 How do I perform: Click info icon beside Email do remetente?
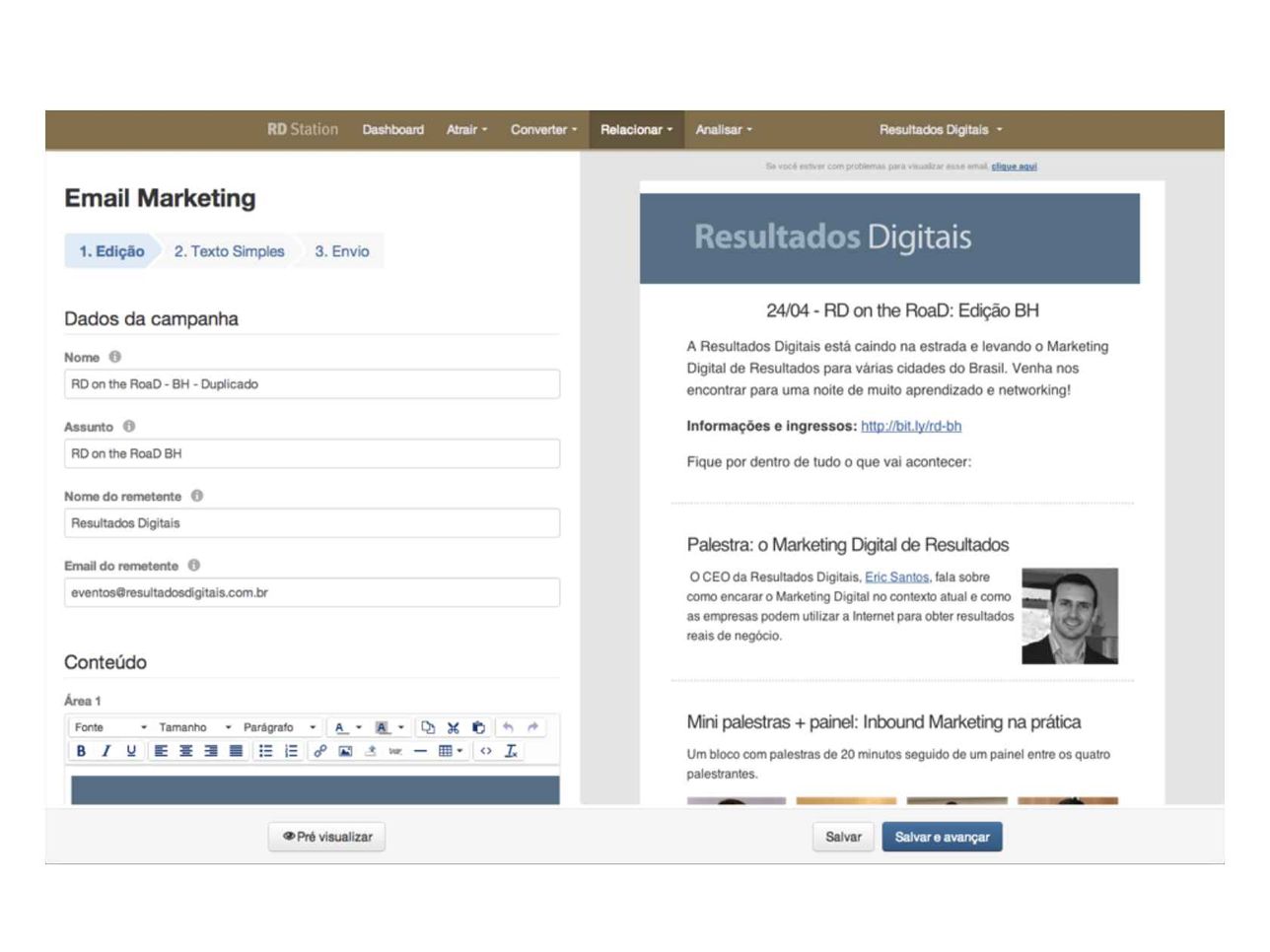click(194, 566)
